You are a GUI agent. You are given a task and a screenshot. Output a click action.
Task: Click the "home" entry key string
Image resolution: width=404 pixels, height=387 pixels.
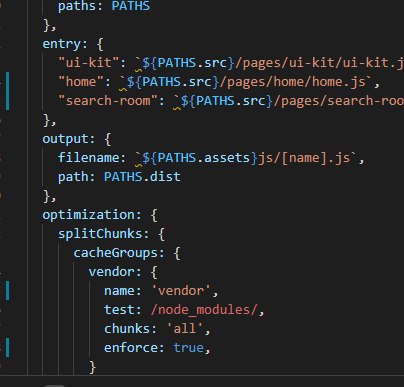click(x=81, y=82)
